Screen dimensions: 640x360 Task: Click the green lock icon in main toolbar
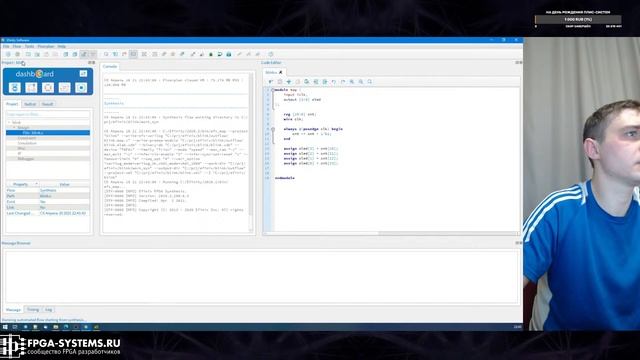coord(211,54)
